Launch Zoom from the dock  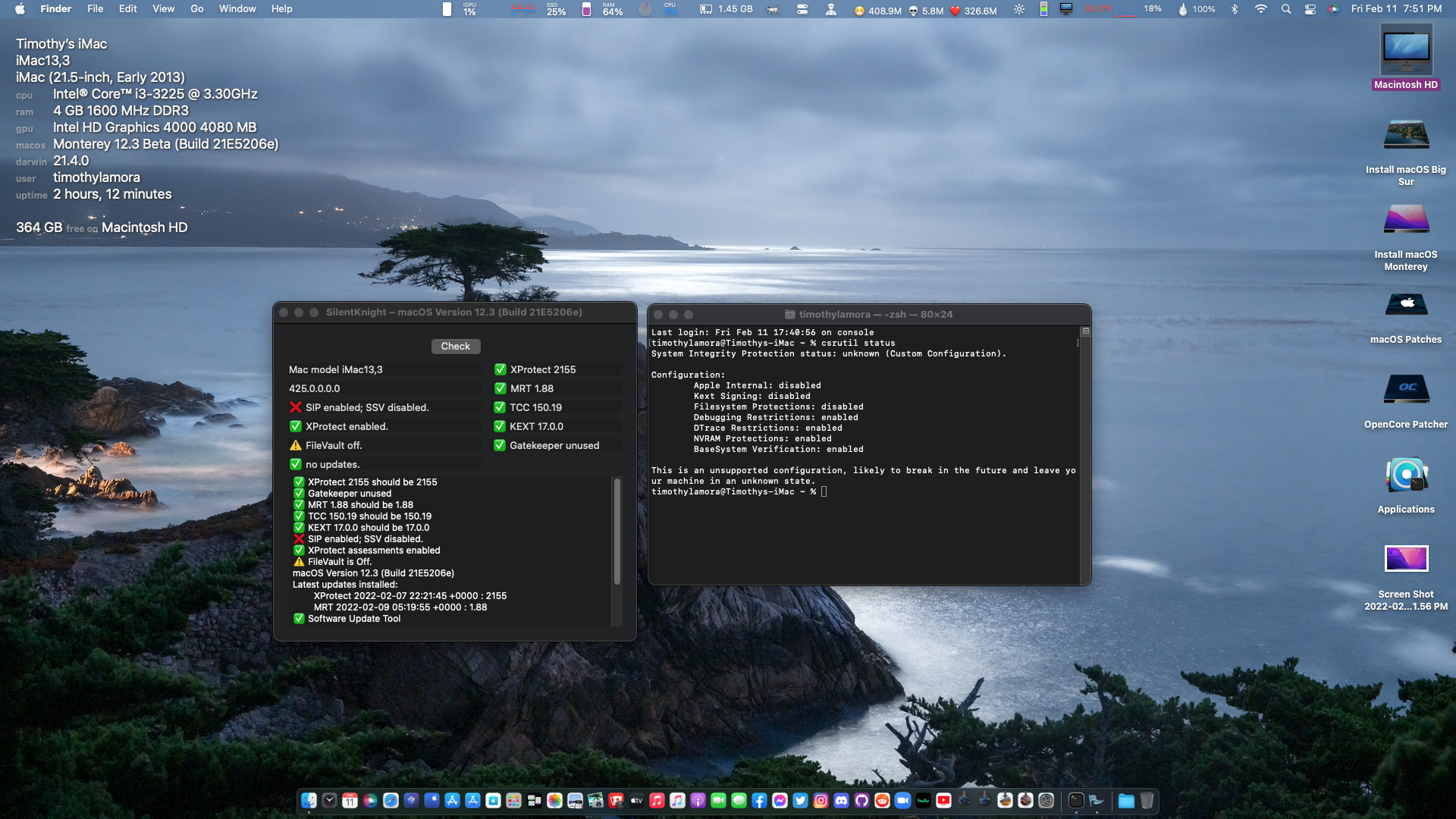click(902, 800)
